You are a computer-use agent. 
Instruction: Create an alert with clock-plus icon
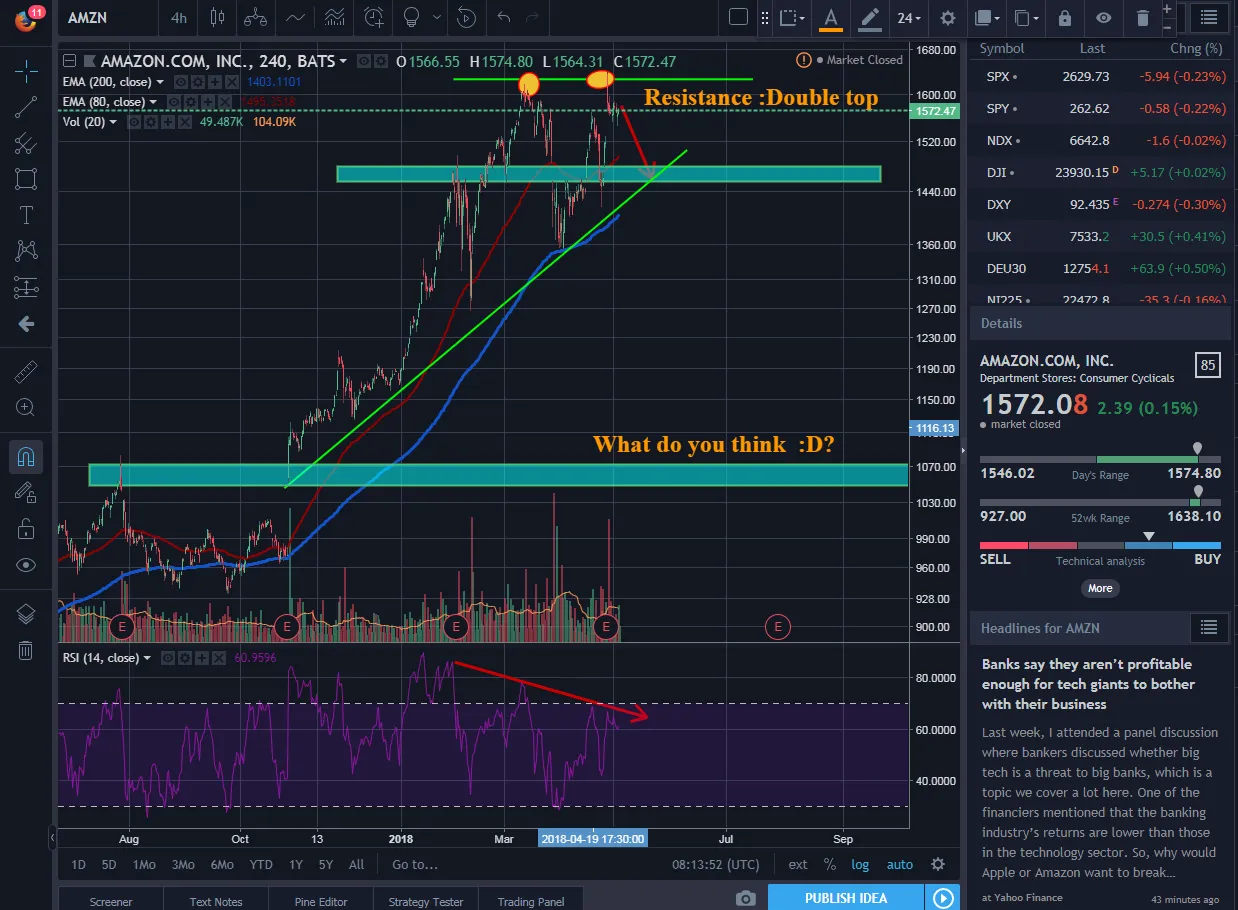point(374,17)
